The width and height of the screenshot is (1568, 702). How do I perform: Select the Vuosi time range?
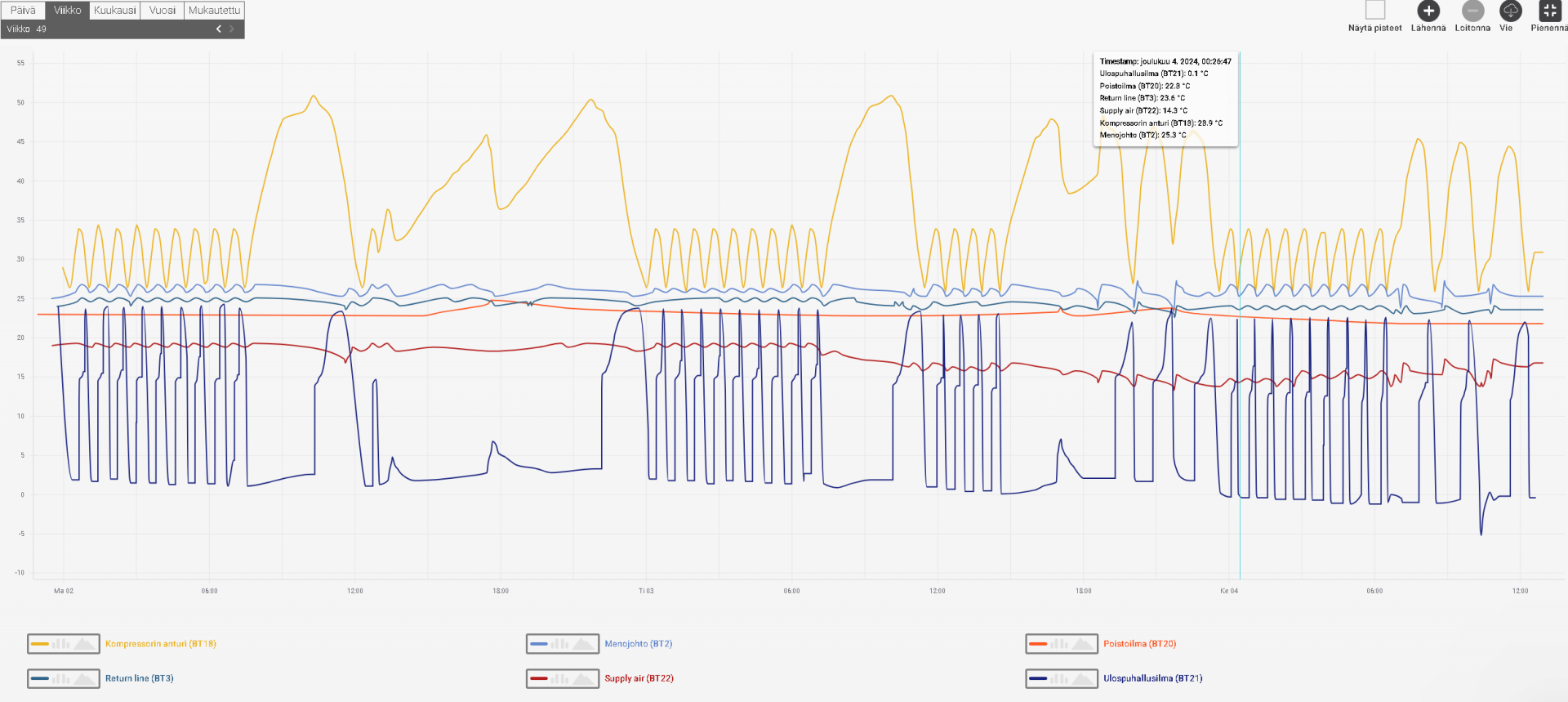pyautogui.click(x=162, y=10)
